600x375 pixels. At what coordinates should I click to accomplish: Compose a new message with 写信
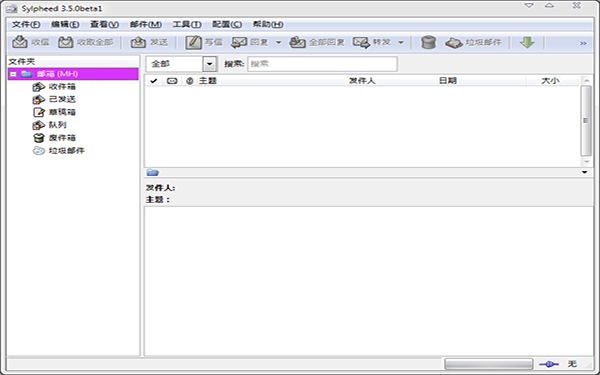[204, 42]
